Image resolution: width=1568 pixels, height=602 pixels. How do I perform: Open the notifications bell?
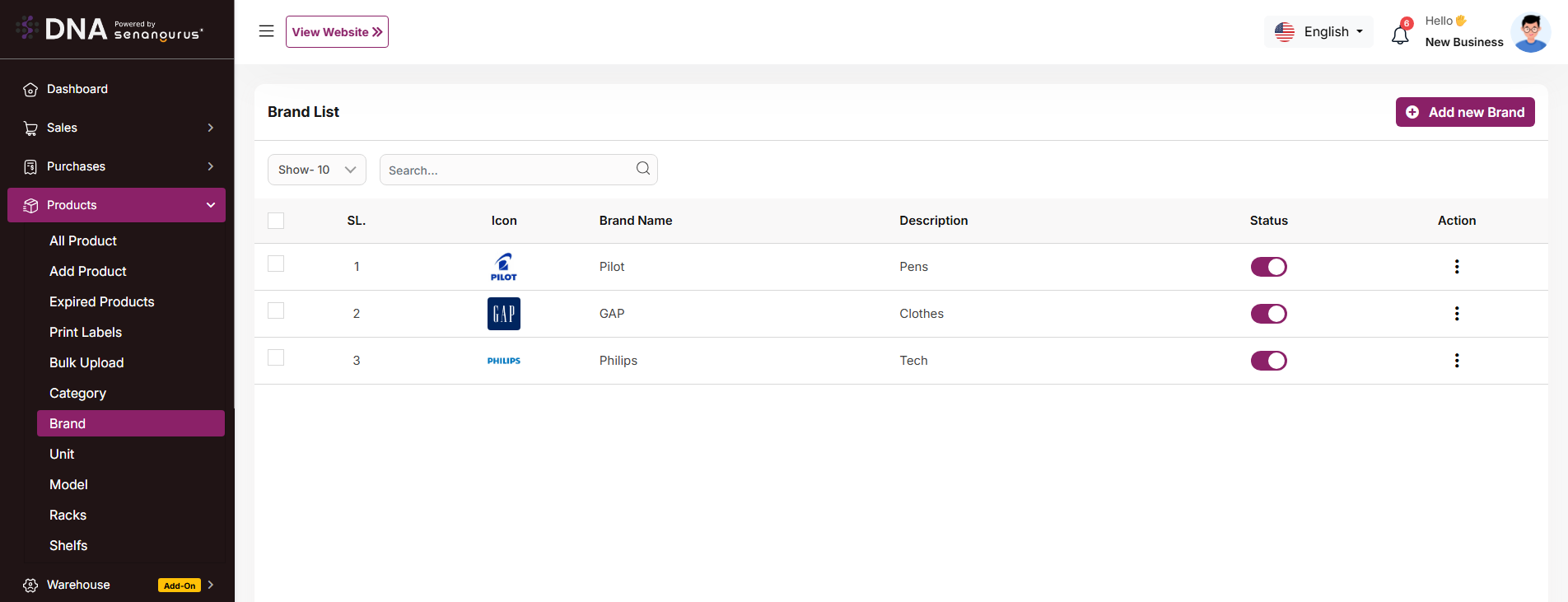tap(1400, 35)
